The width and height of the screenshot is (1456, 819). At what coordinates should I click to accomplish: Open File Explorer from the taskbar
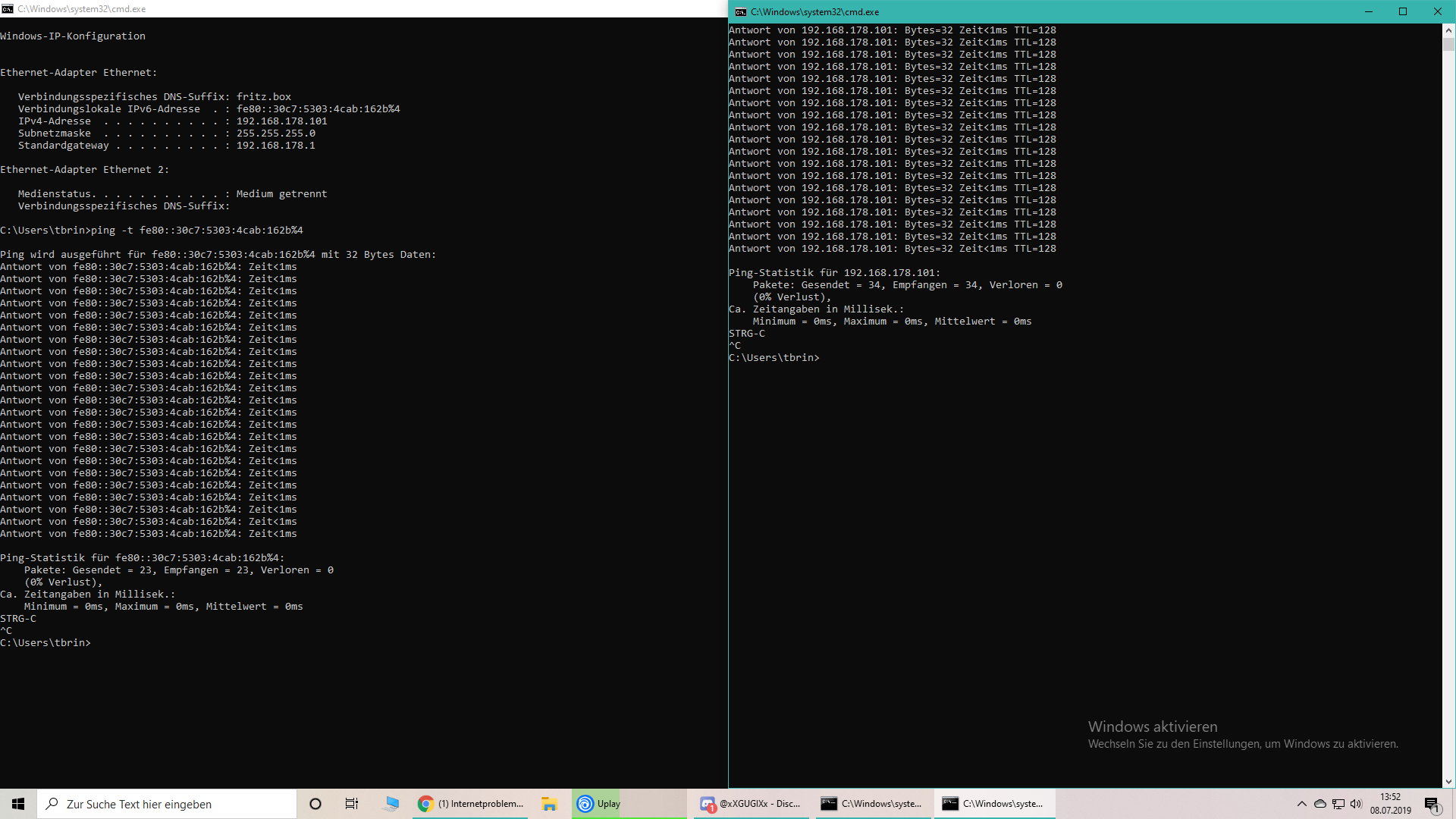point(549,803)
